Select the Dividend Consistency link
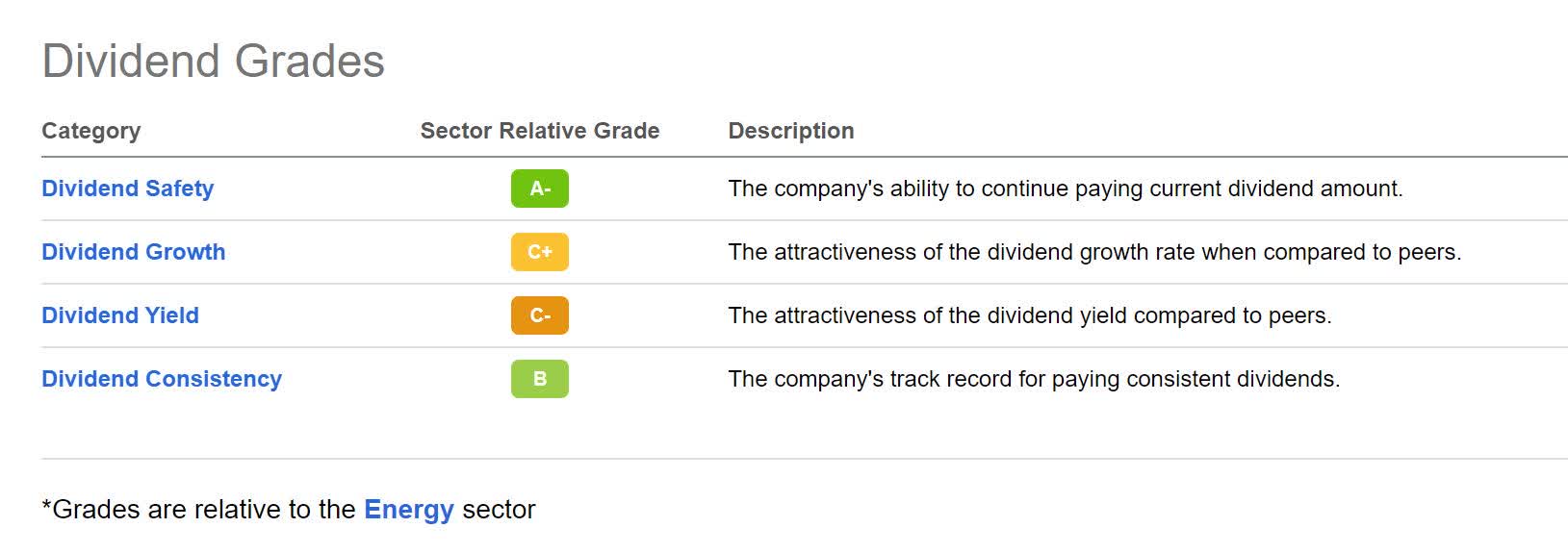This screenshot has width=1568, height=553. point(162,379)
